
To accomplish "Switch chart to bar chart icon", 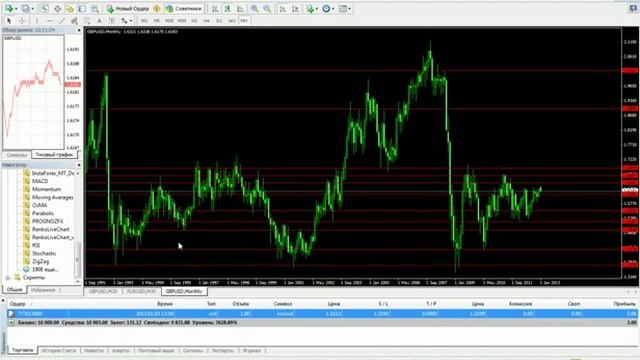I will pyautogui.click(x=215, y=9).
